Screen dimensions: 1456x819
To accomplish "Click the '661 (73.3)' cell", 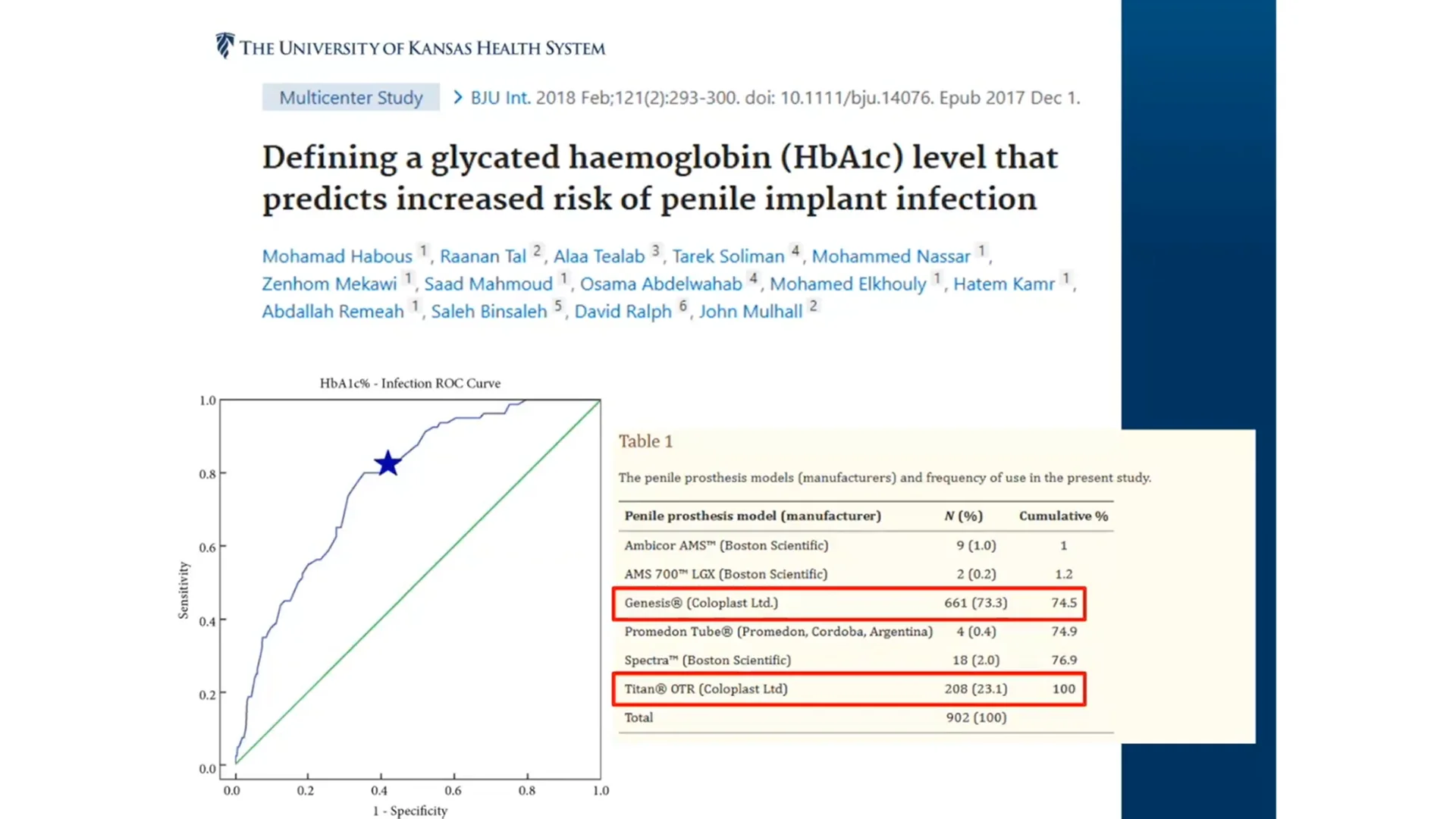I will point(976,603).
